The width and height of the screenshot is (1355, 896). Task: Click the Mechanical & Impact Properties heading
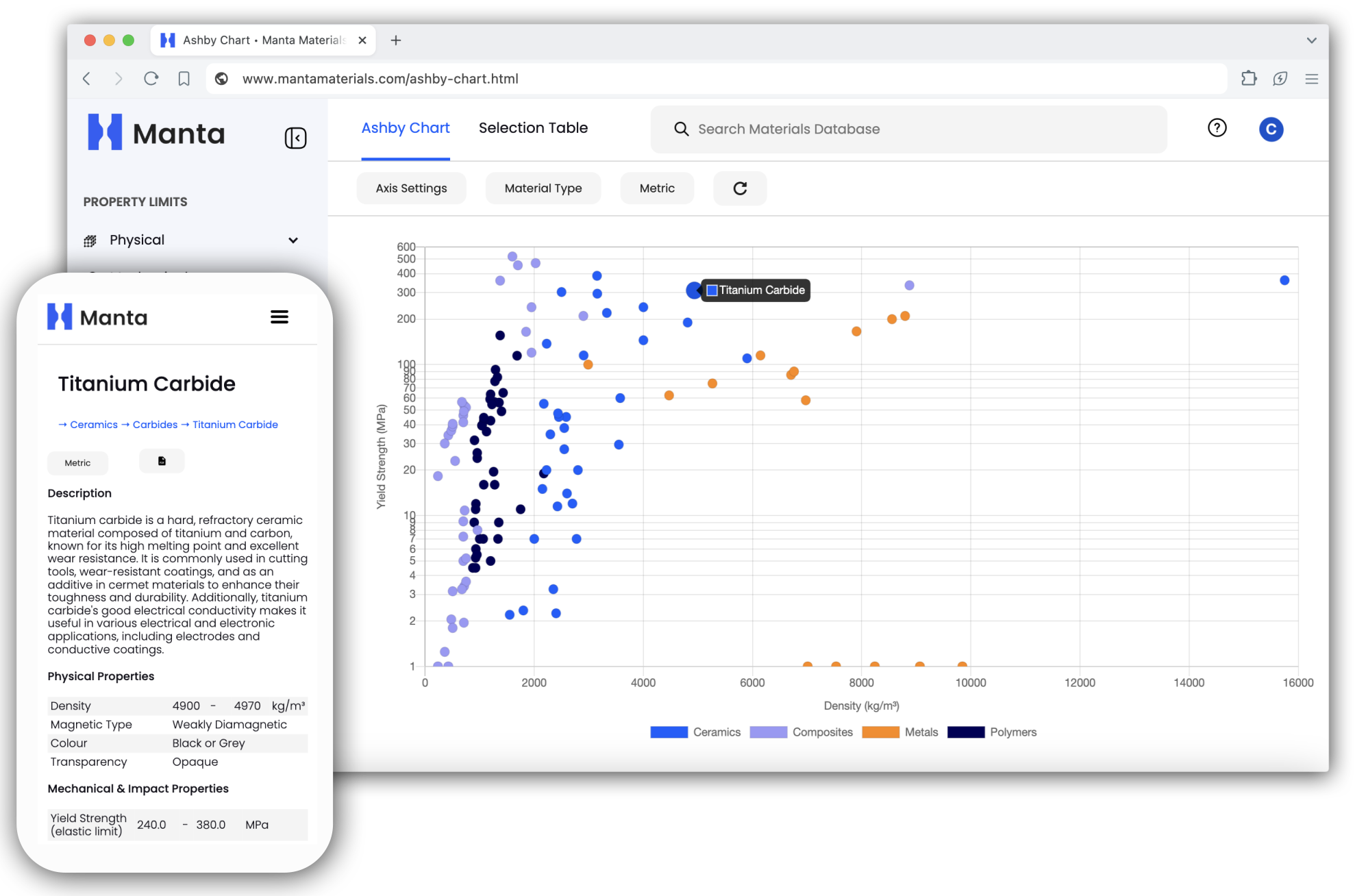point(138,788)
